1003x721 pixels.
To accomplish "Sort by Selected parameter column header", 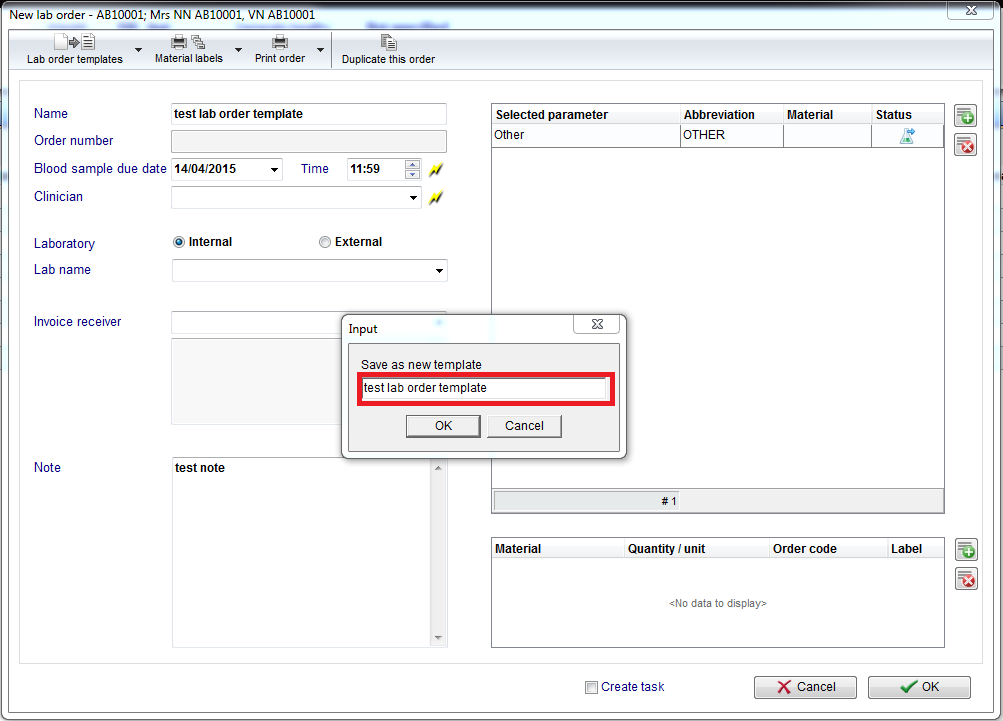I will (585, 115).
